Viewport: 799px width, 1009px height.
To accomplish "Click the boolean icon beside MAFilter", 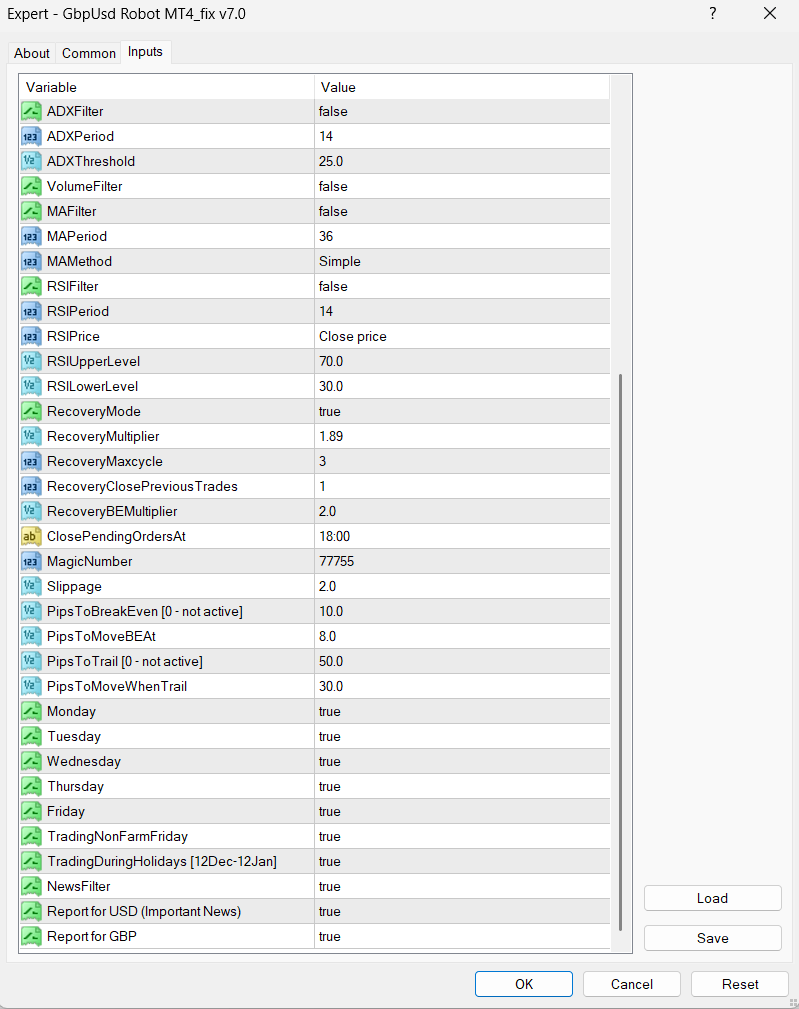I will (31, 212).
